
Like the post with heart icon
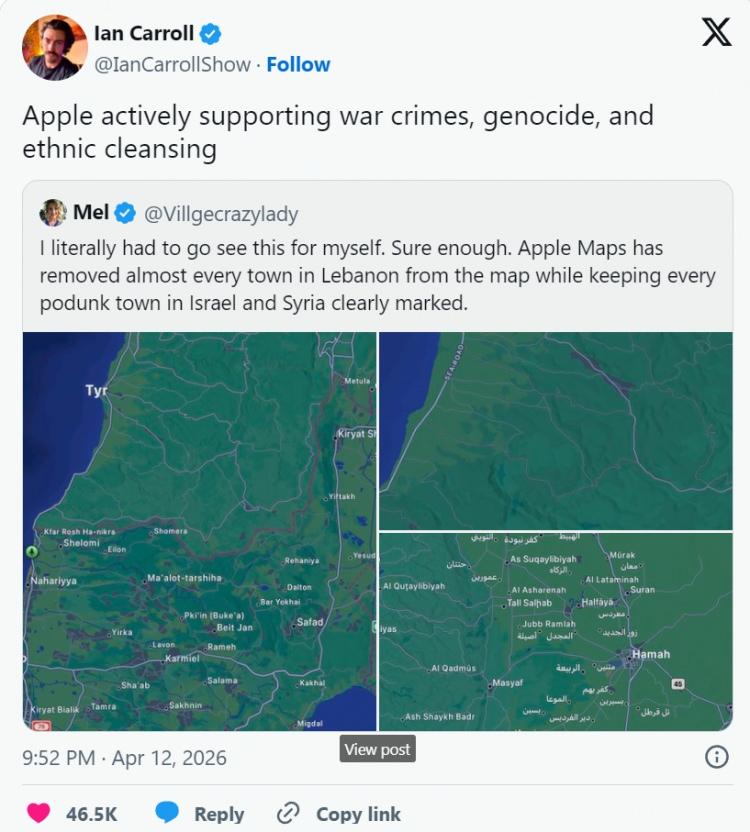[x=38, y=813]
